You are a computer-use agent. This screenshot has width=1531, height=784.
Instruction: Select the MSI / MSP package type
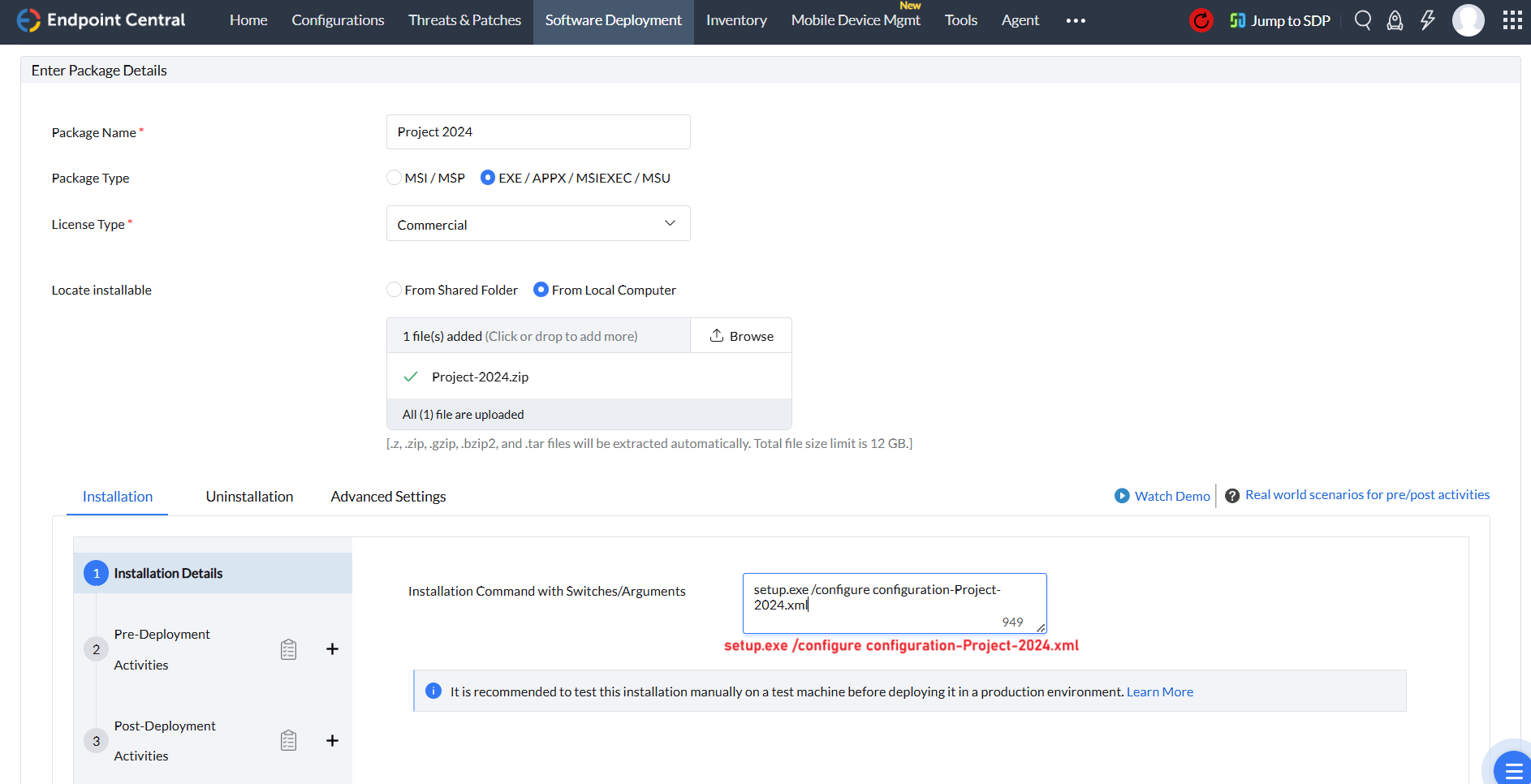coord(395,178)
